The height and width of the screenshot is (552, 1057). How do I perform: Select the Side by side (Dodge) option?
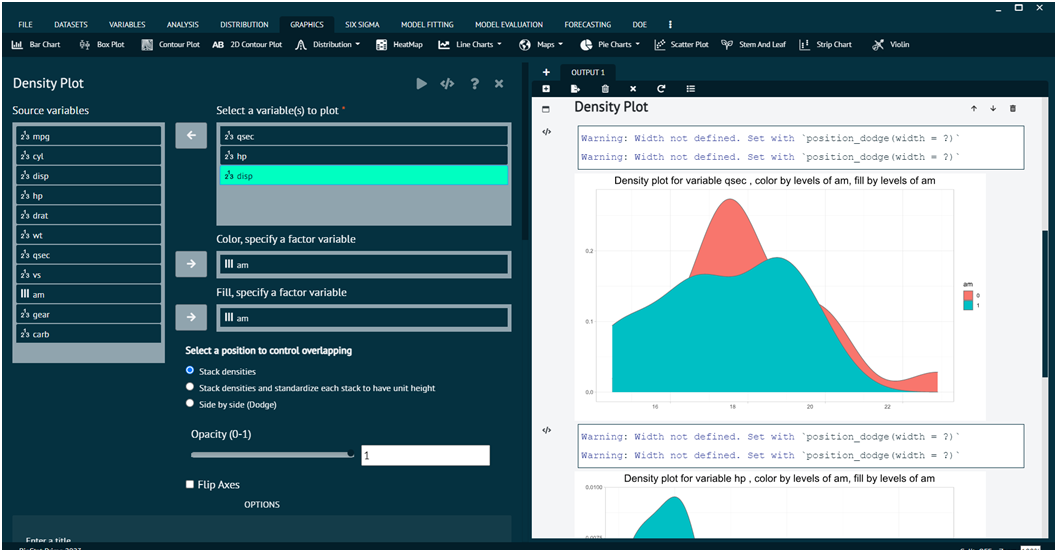pos(190,404)
